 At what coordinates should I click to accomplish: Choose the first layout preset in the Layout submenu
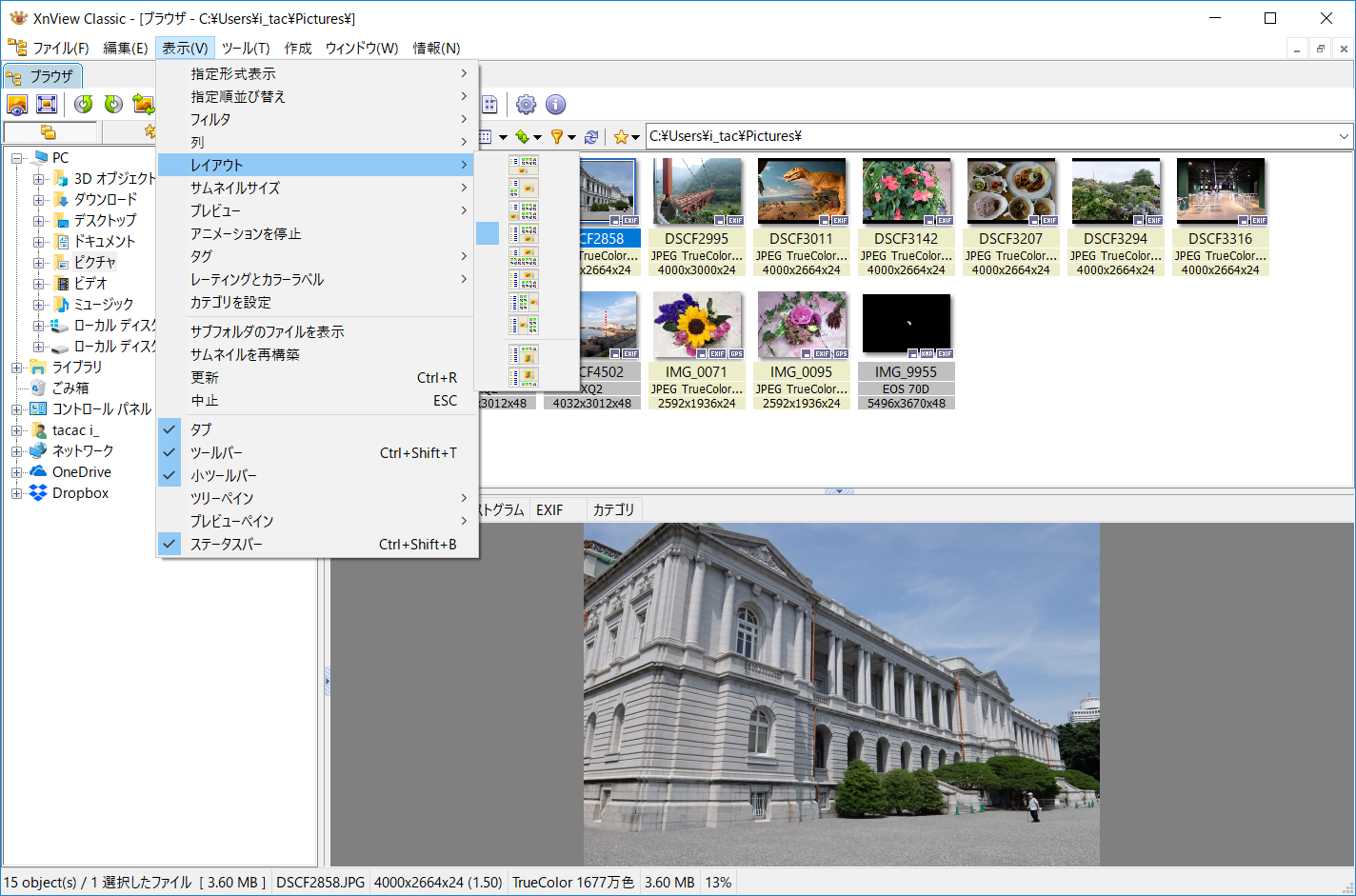tap(523, 166)
